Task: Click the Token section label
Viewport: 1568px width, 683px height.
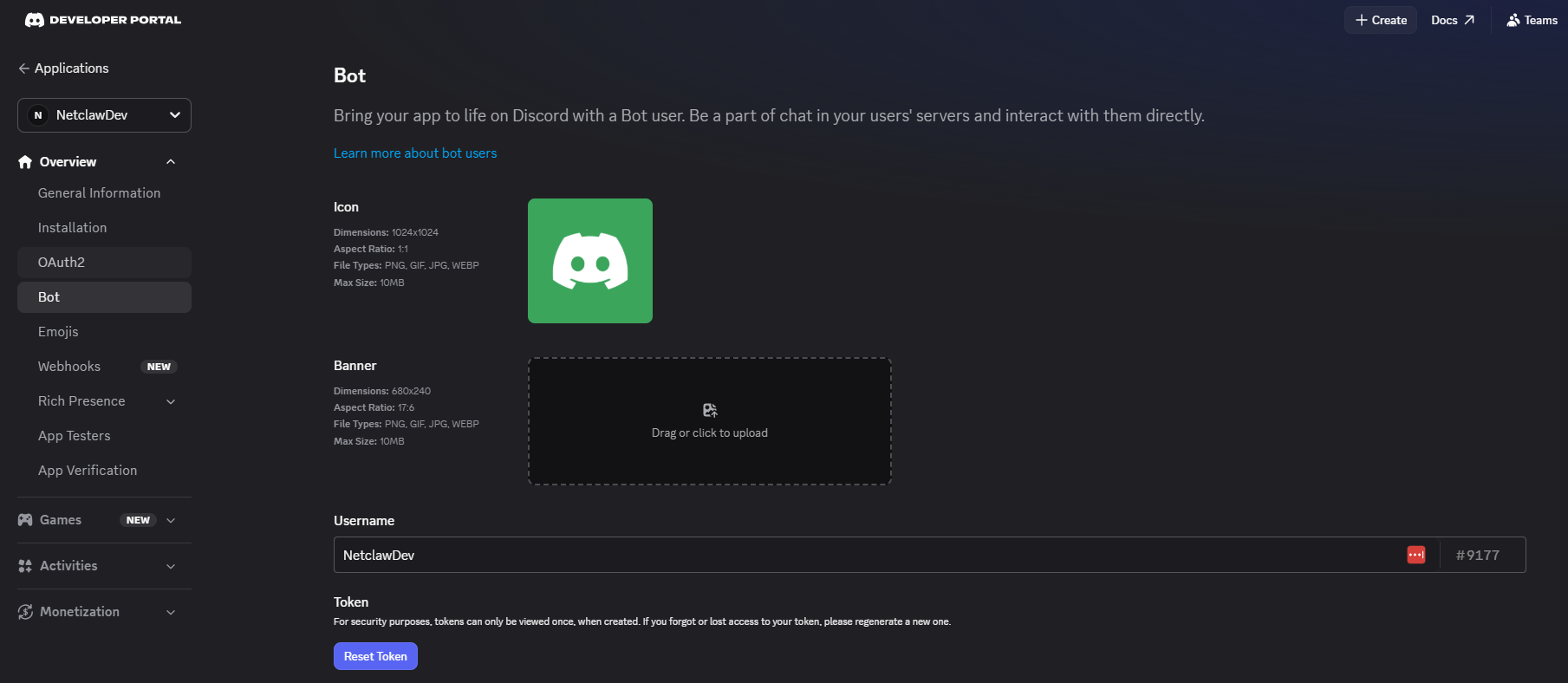Action: 351,602
